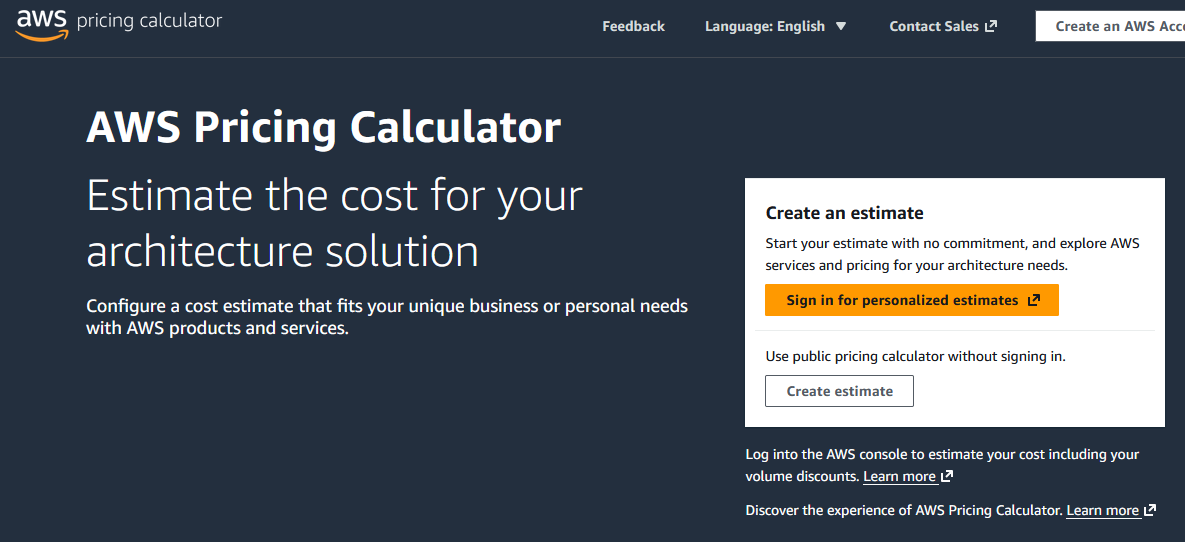Click the Create estimate button
Image resolution: width=1185 pixels, height=542 pixels.
pyautogui.click(x=839, y=391)
